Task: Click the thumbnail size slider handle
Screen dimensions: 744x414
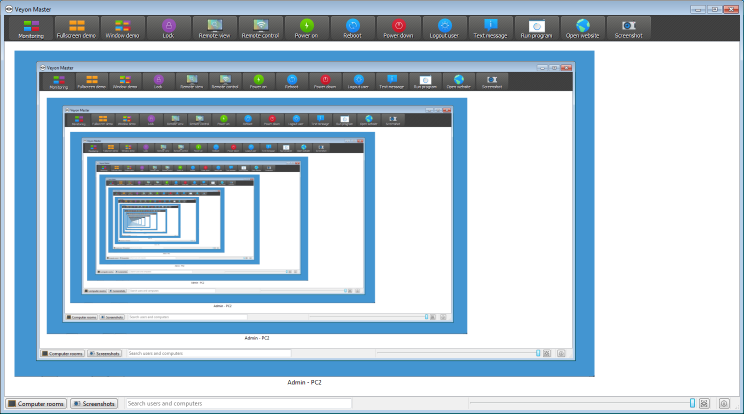Action: point(692,403)
